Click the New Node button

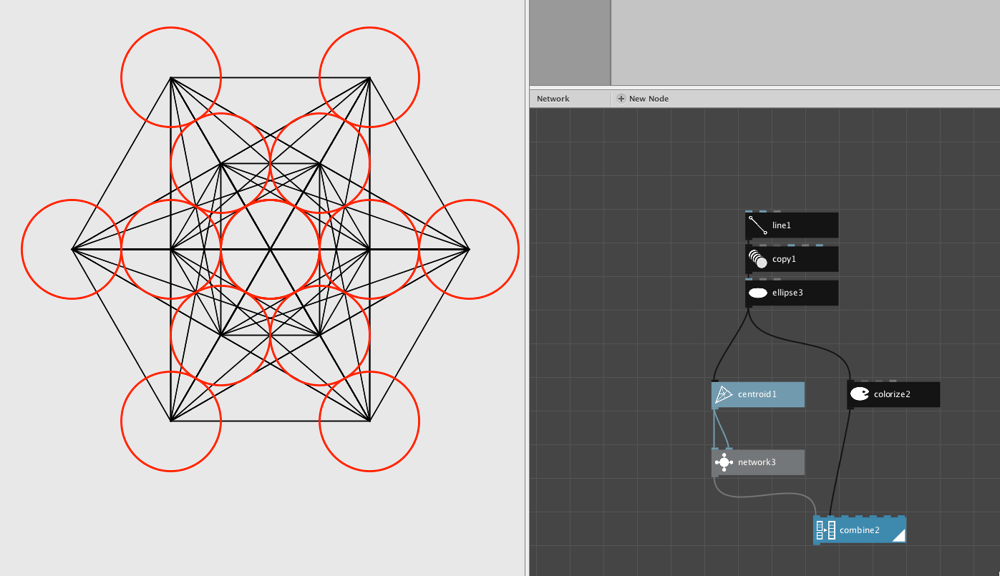coord(643,99)
